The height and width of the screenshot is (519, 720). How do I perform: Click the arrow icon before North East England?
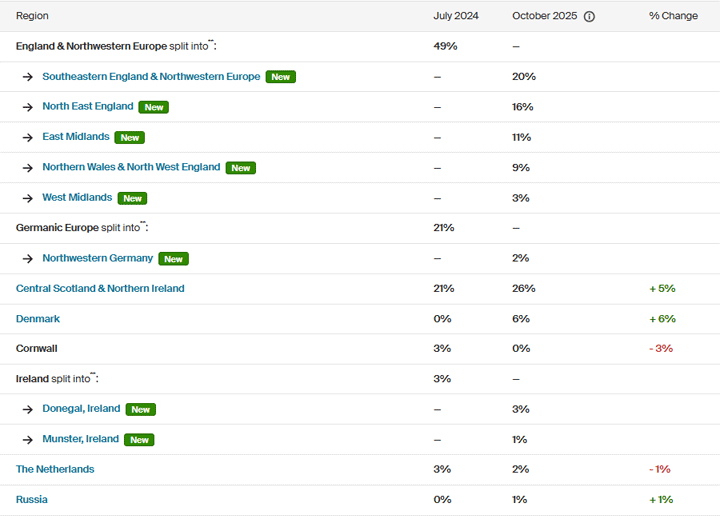(28, 107)
